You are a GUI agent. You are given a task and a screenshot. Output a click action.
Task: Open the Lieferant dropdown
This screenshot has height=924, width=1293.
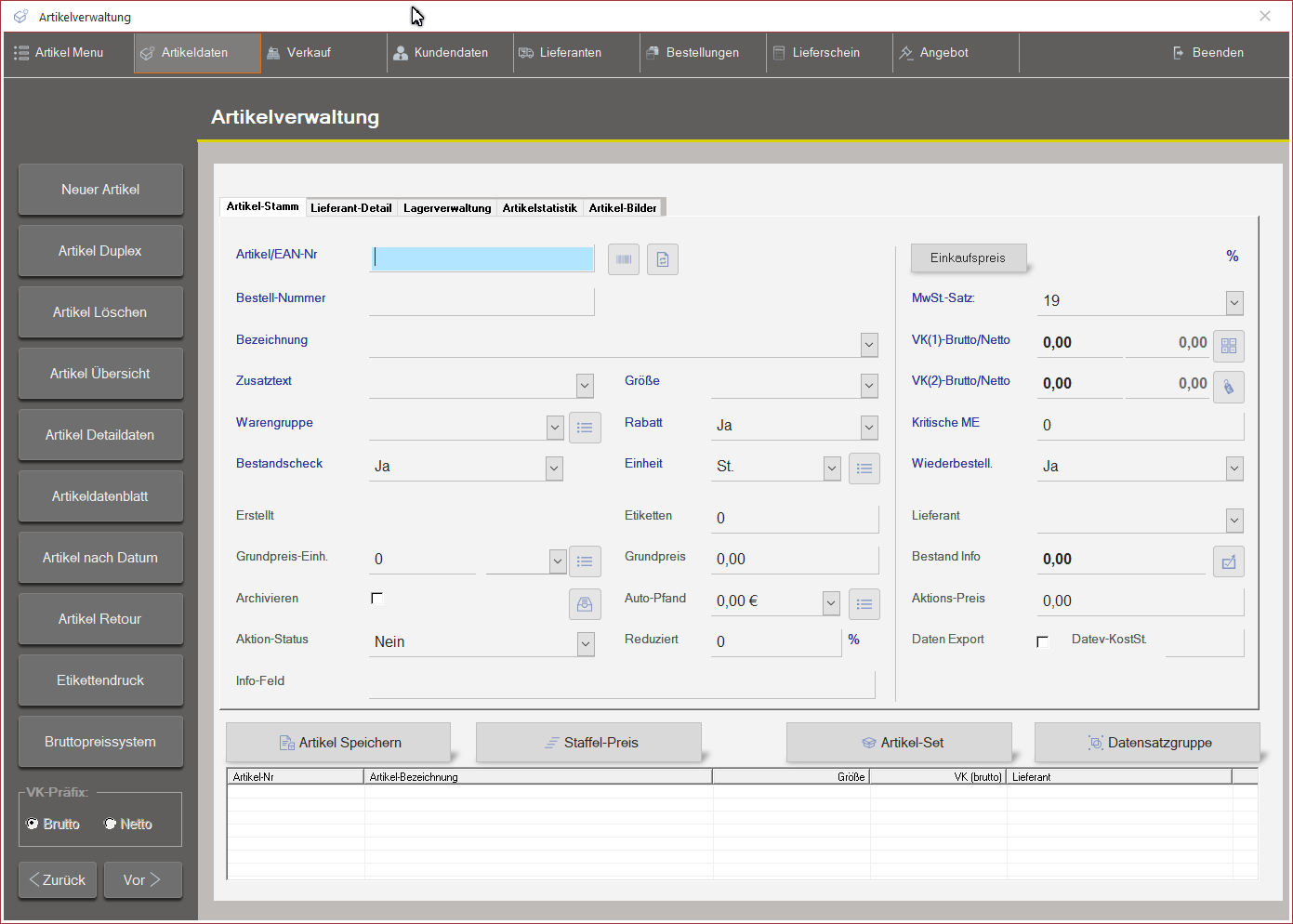tap(1234, 521)
